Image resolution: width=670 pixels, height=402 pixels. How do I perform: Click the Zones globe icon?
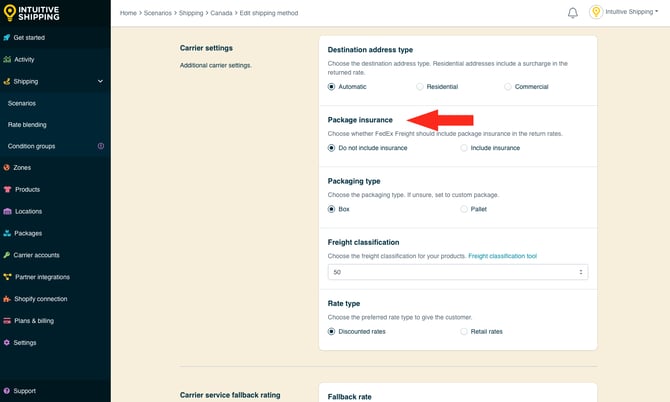point(6,167)
